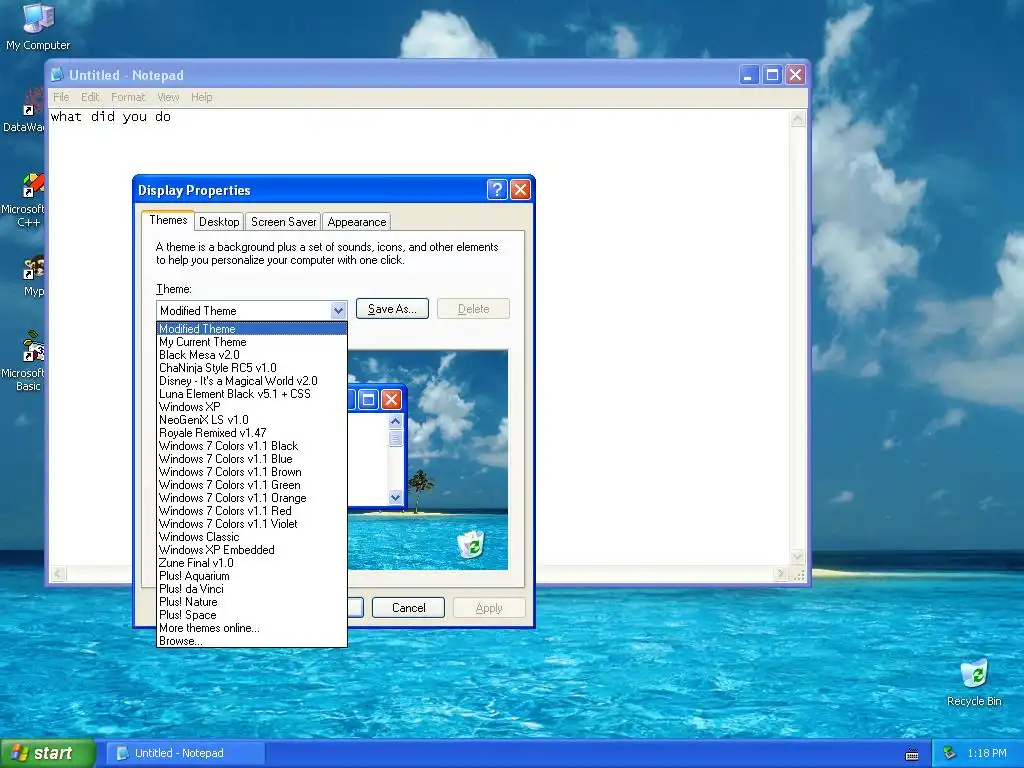Close the Display Properties dialog
Screen dimensions: 1024x768
520,189
